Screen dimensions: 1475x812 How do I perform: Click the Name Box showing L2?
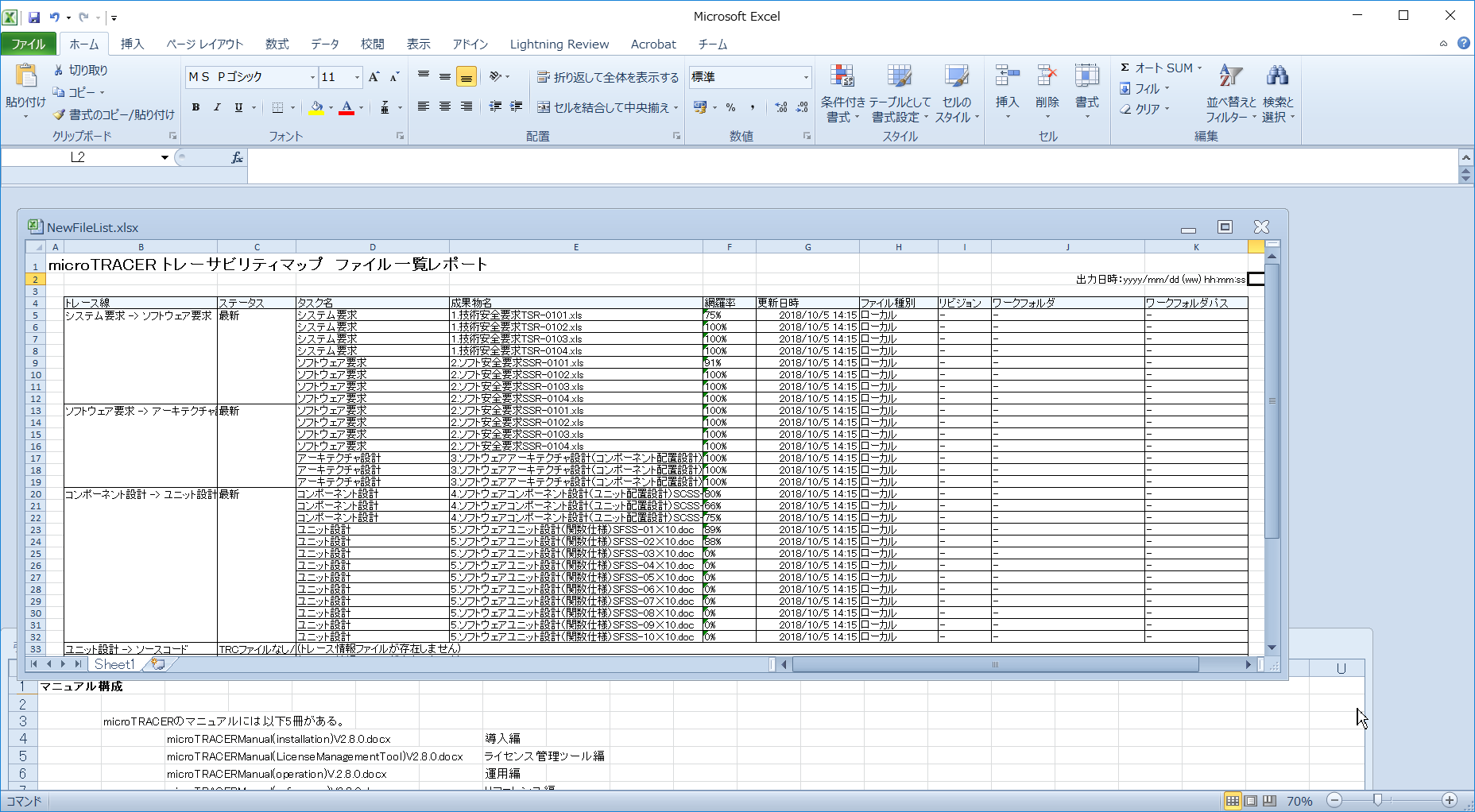(x=78, y=157)
